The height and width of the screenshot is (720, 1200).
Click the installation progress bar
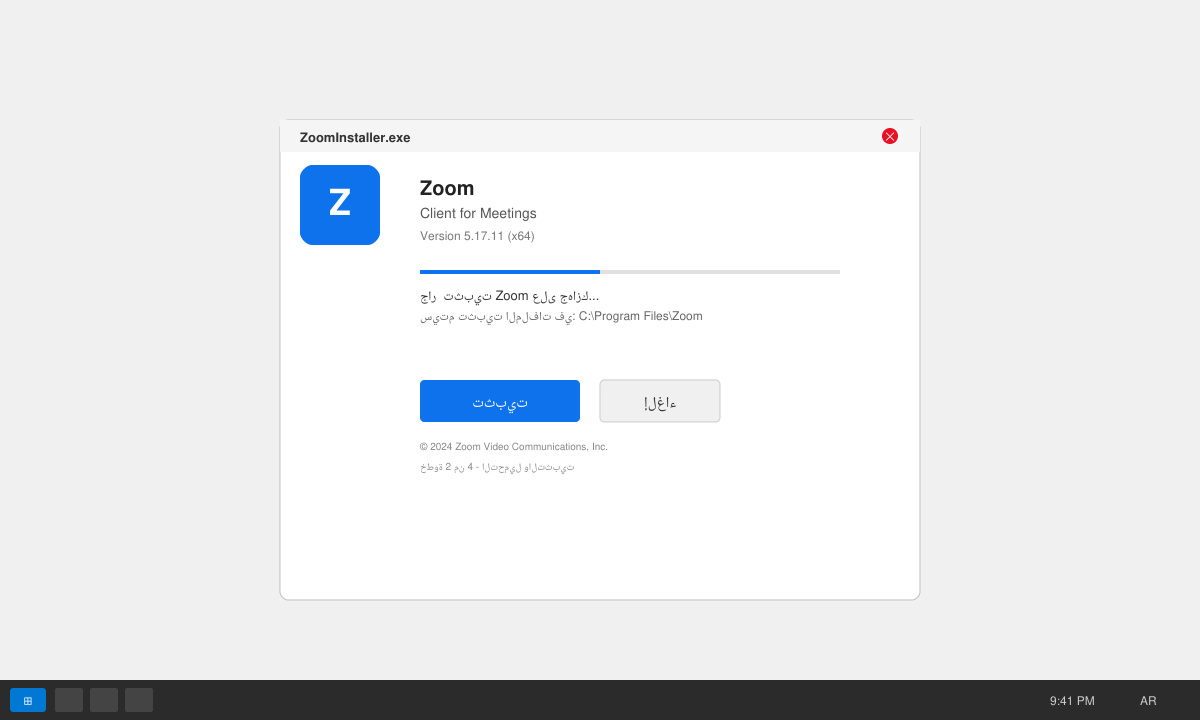(630, 272)
